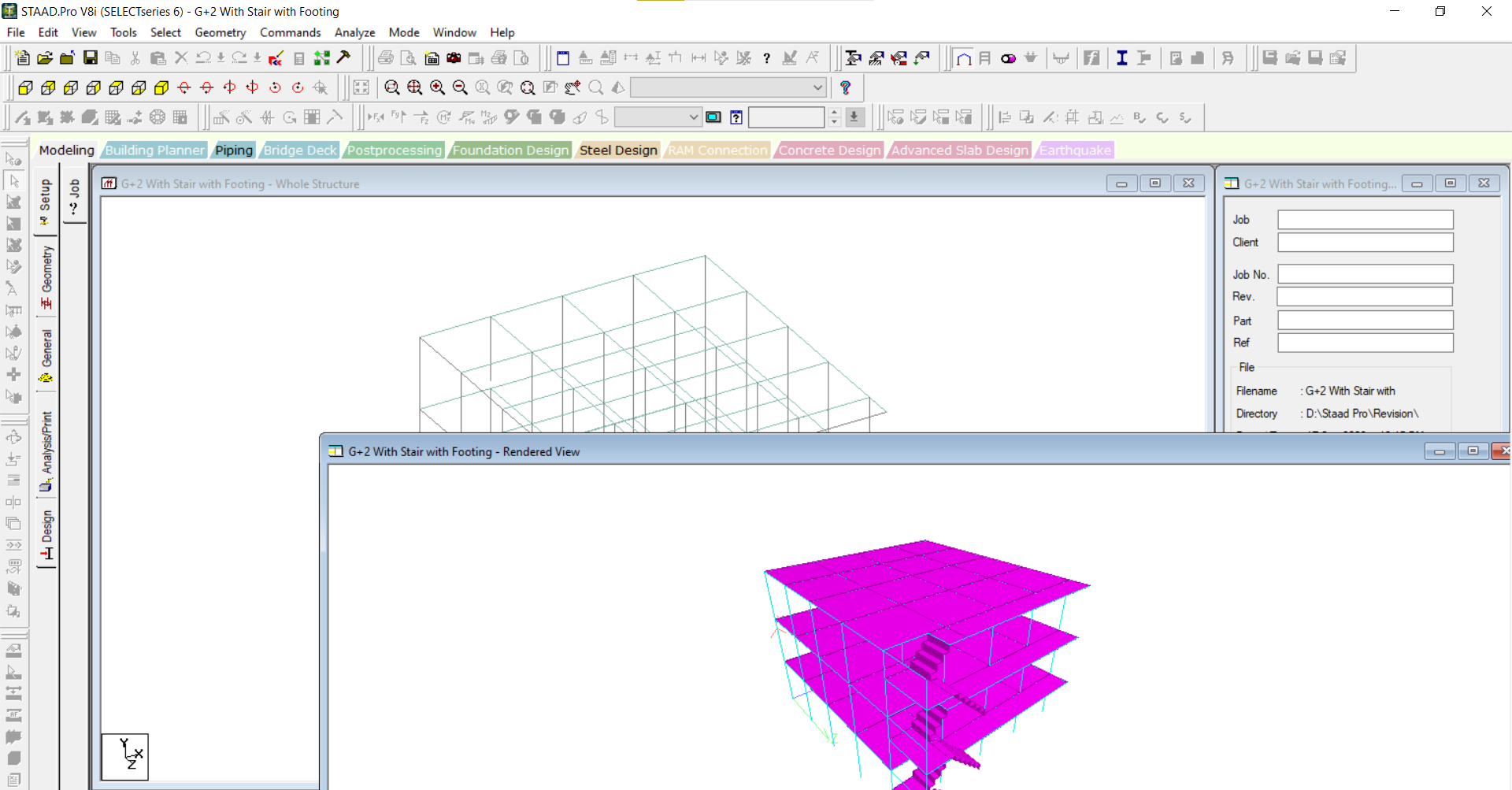Click the colorful question mark help icon
Image resolution: width=1512 pixels, height=790 pixels.
tap(846, 88)
